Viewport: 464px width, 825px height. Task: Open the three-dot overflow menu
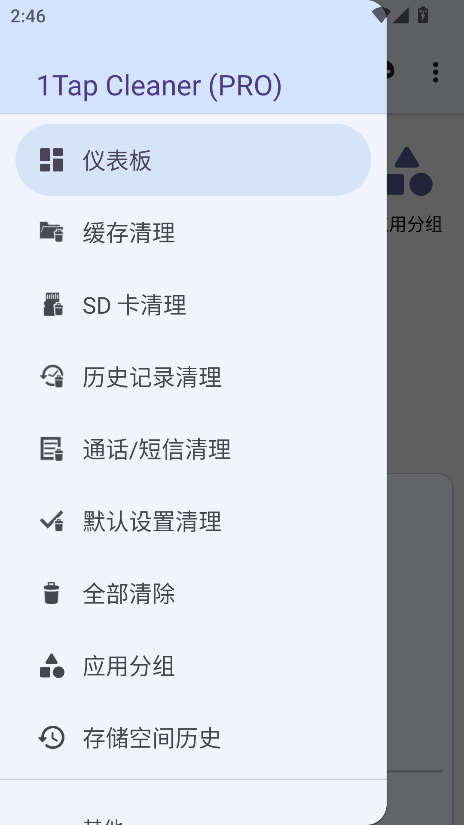click(x=435, y=72)
